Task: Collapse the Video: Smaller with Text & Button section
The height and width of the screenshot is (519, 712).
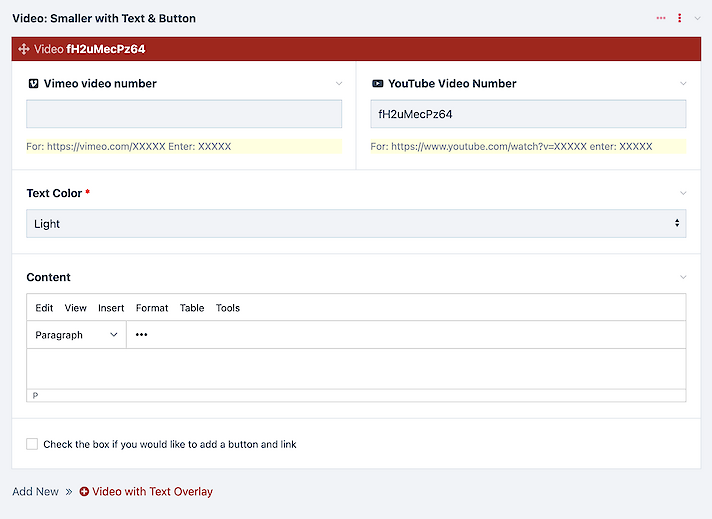Action: 697,18
